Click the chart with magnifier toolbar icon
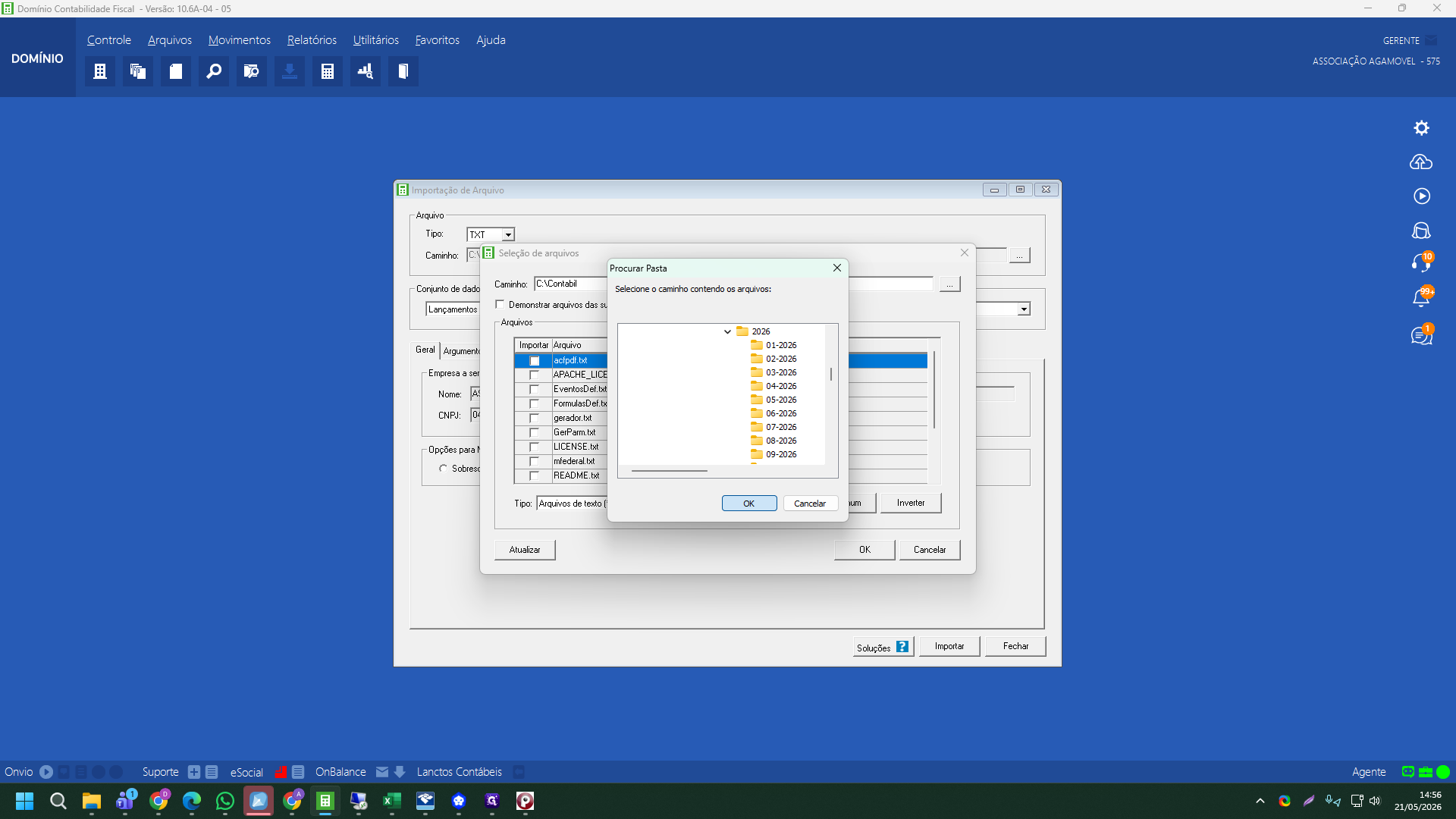This screenshot has width=1456, height=819. (366, 71)
